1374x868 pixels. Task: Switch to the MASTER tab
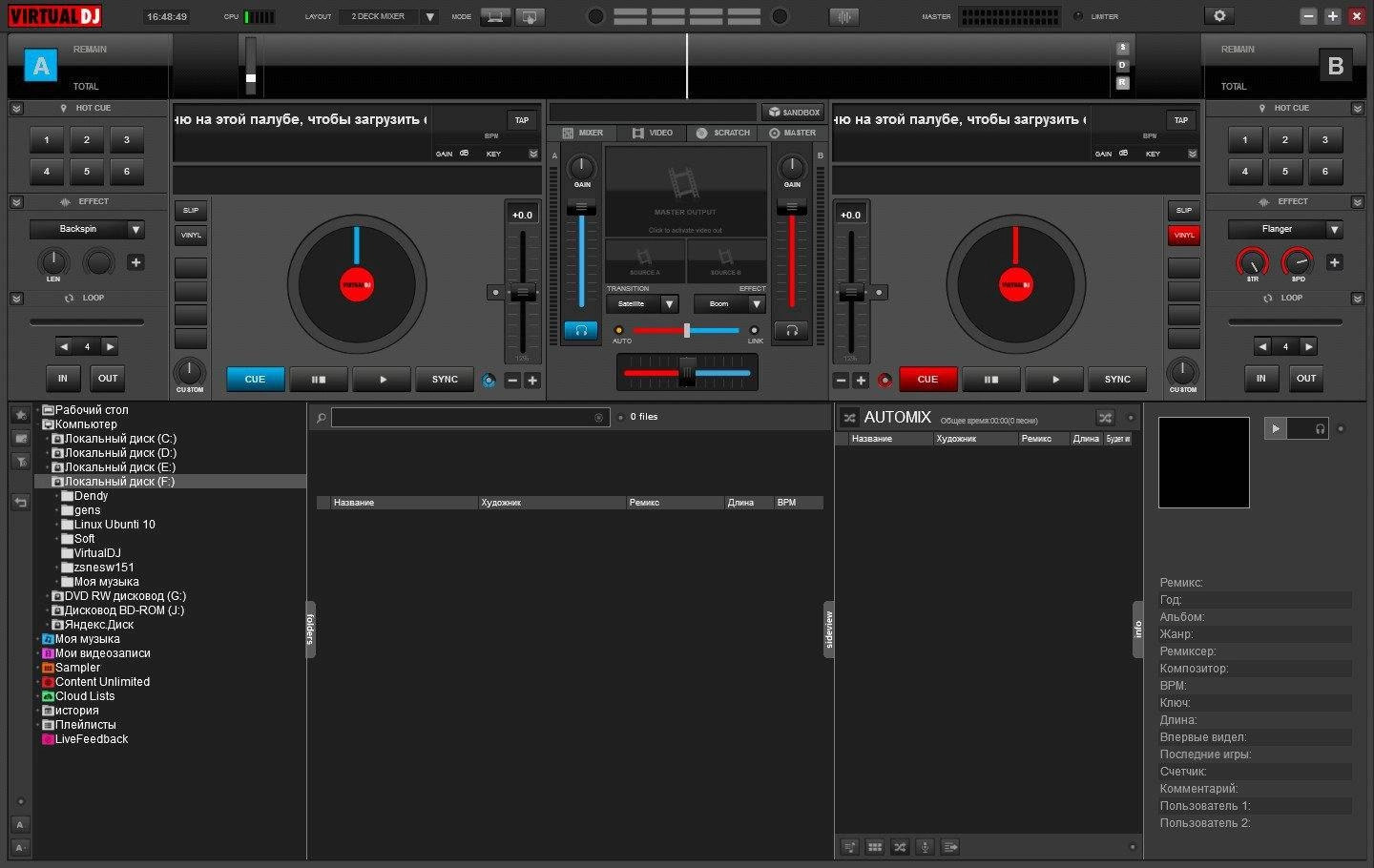792,133
